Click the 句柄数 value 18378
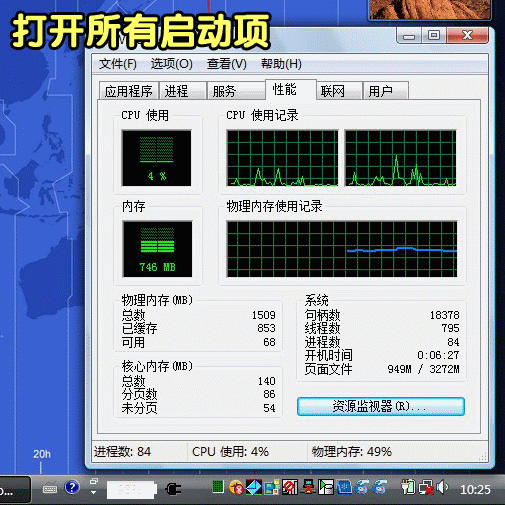 click(x=445, y=315)
